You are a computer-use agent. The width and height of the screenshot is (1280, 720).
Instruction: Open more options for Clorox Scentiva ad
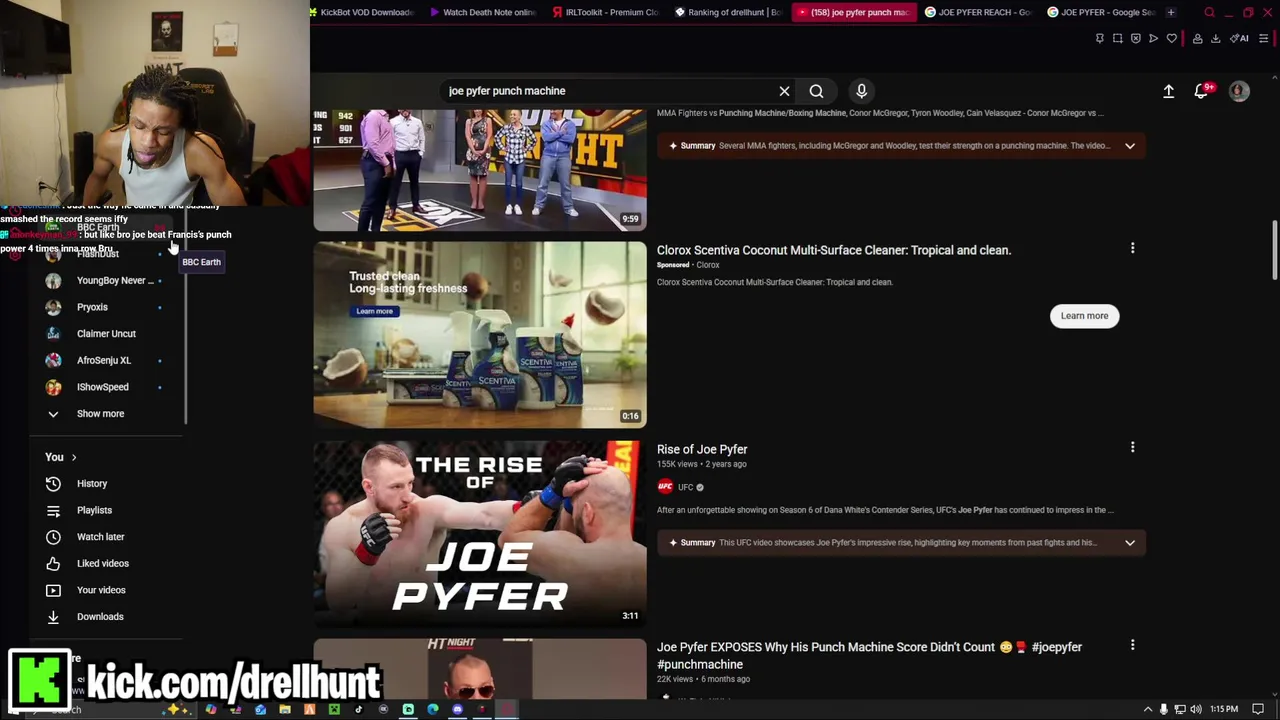(1132, 248)
